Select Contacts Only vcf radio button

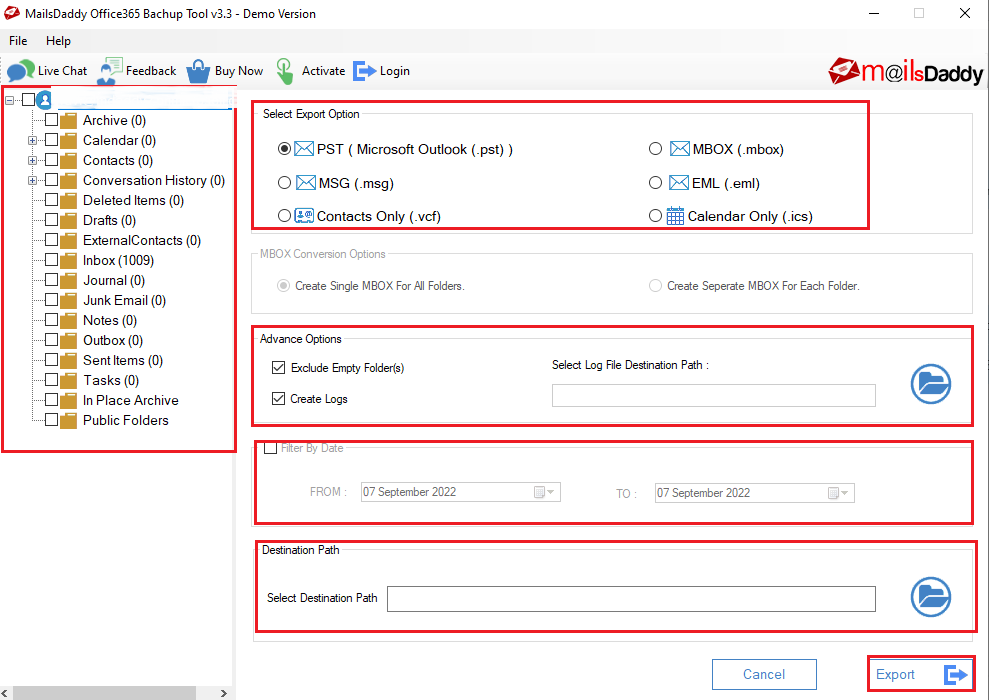tap(284, 216)
